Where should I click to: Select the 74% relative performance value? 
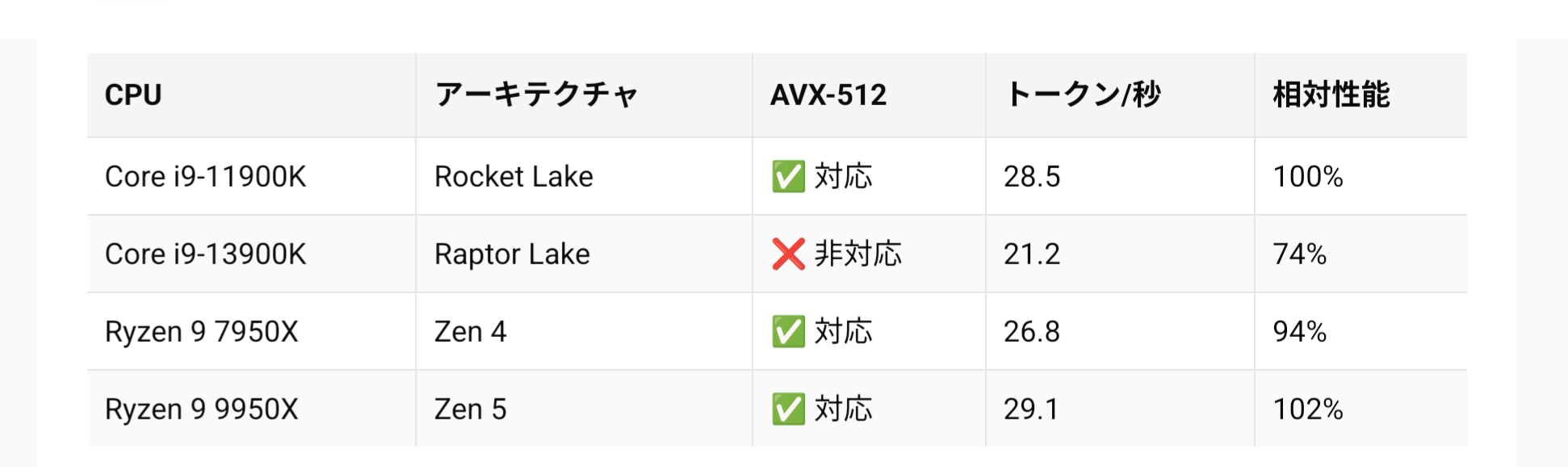click(1300, 255)
